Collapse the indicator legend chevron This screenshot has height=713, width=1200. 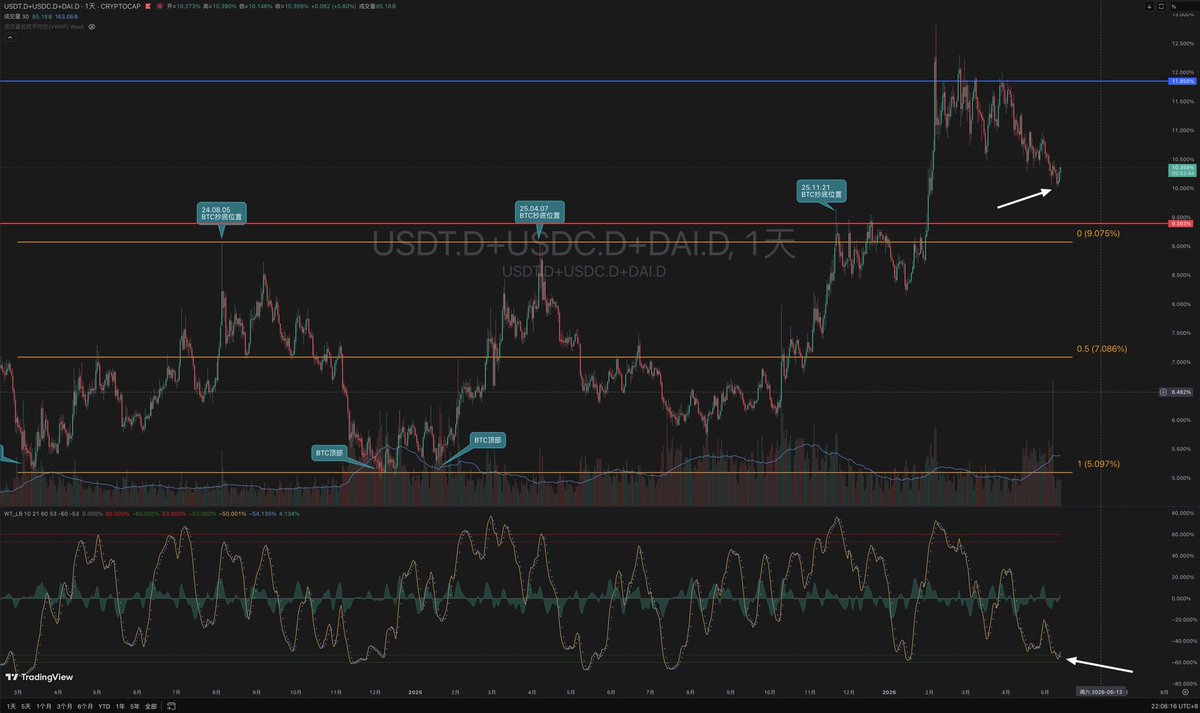[10, 37]
